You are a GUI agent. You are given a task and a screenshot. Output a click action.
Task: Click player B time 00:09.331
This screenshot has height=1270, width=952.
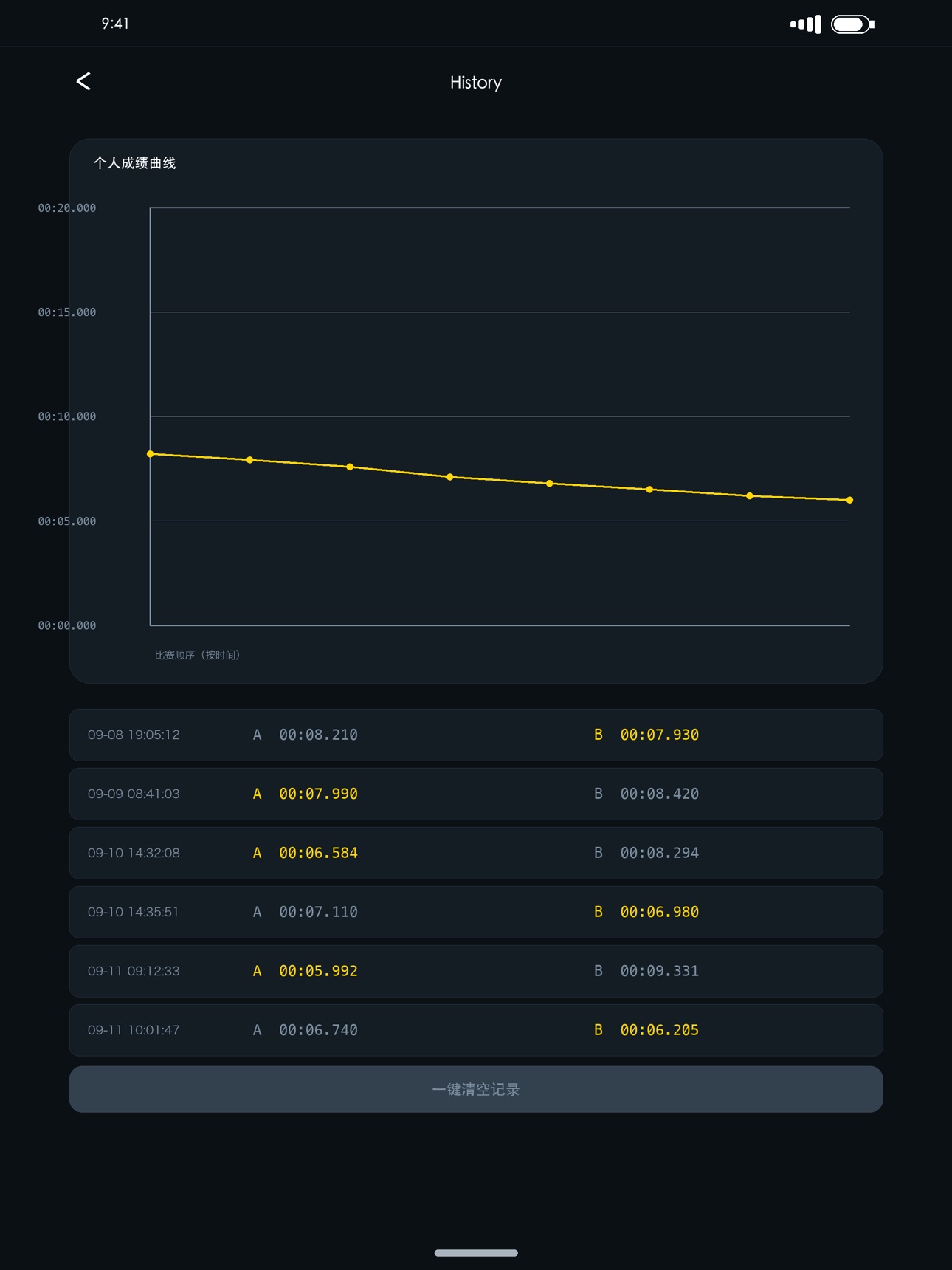(x=660, y=971)
